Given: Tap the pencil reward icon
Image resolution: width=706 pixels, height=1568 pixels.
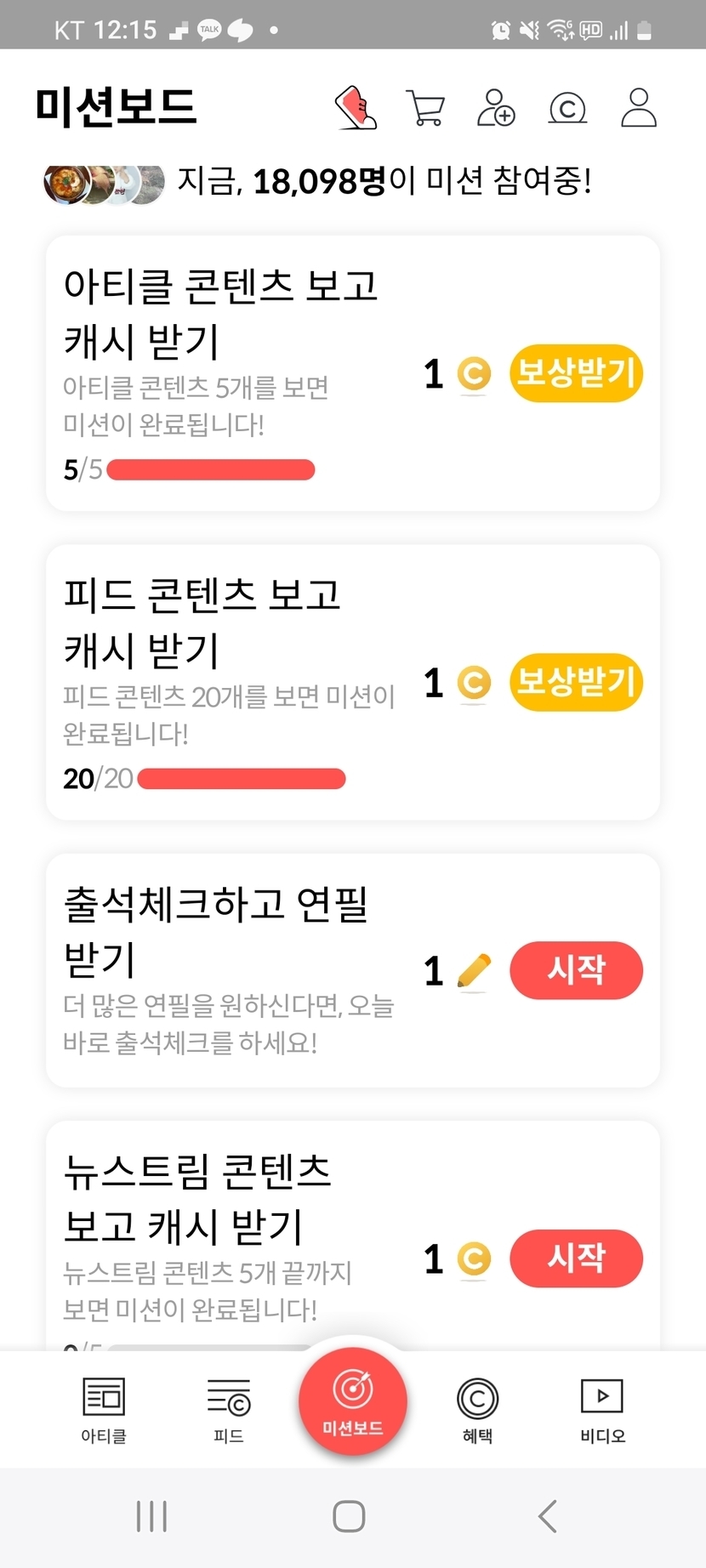Looking at the screenshot, I should [x=474, y=971].
